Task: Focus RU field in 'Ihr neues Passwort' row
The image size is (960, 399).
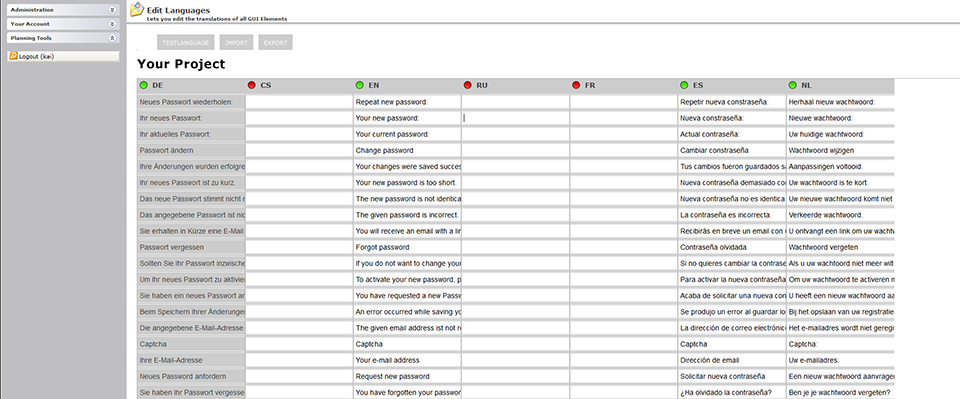Action: coord(516,117)
